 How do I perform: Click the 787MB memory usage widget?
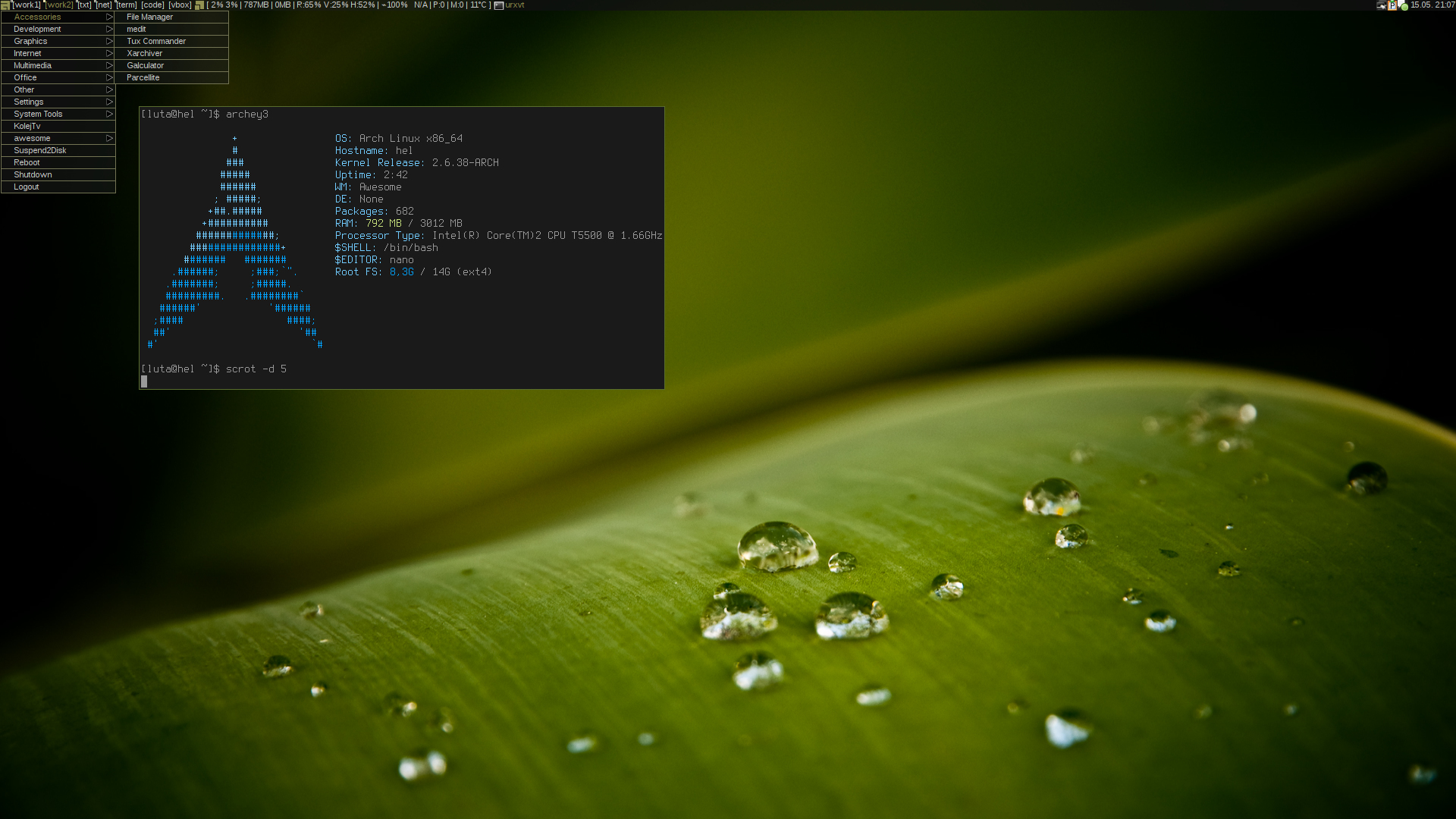click(x=256, y=5)
